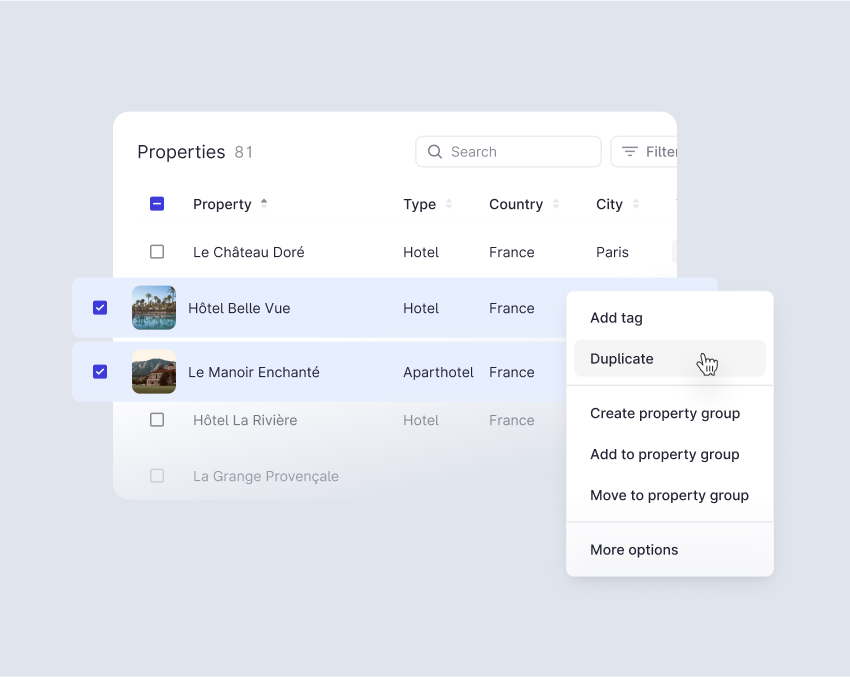This screenshot has width=850, height=677.
Task: Uncheck the Hôtel Belle Vue checkbox
Action: [100, 308]
